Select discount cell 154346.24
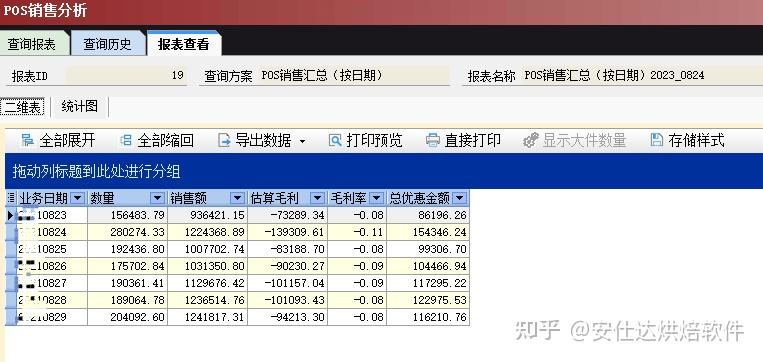Viewport: 763px width, 362px height. coord(428,232)
